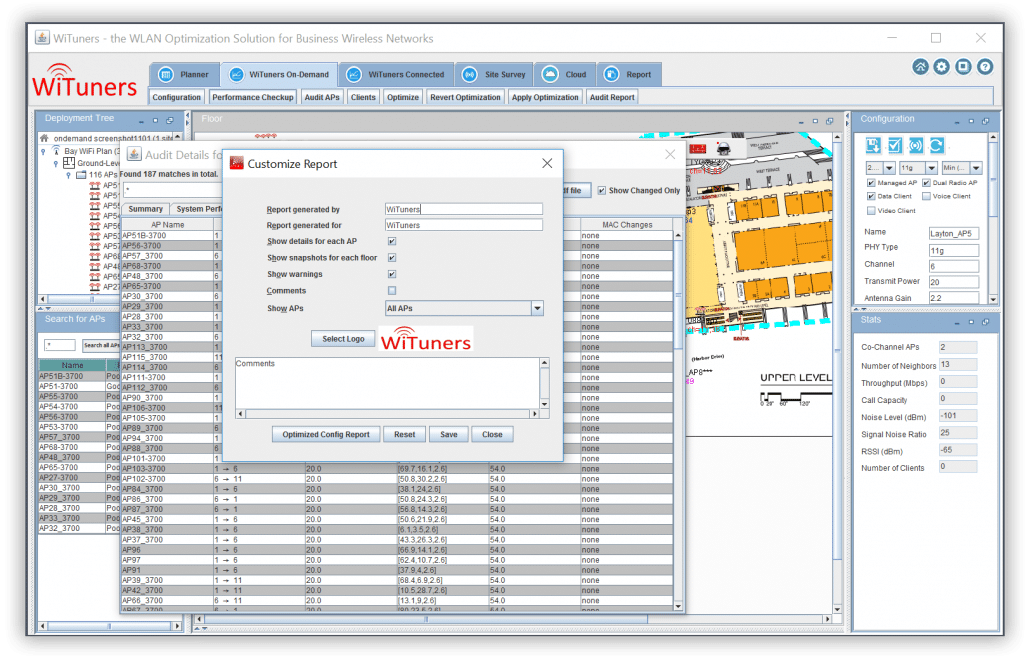Toggle the Managed AP checkbox
Screen dimensions: 1030x659
tap(871, 183)
